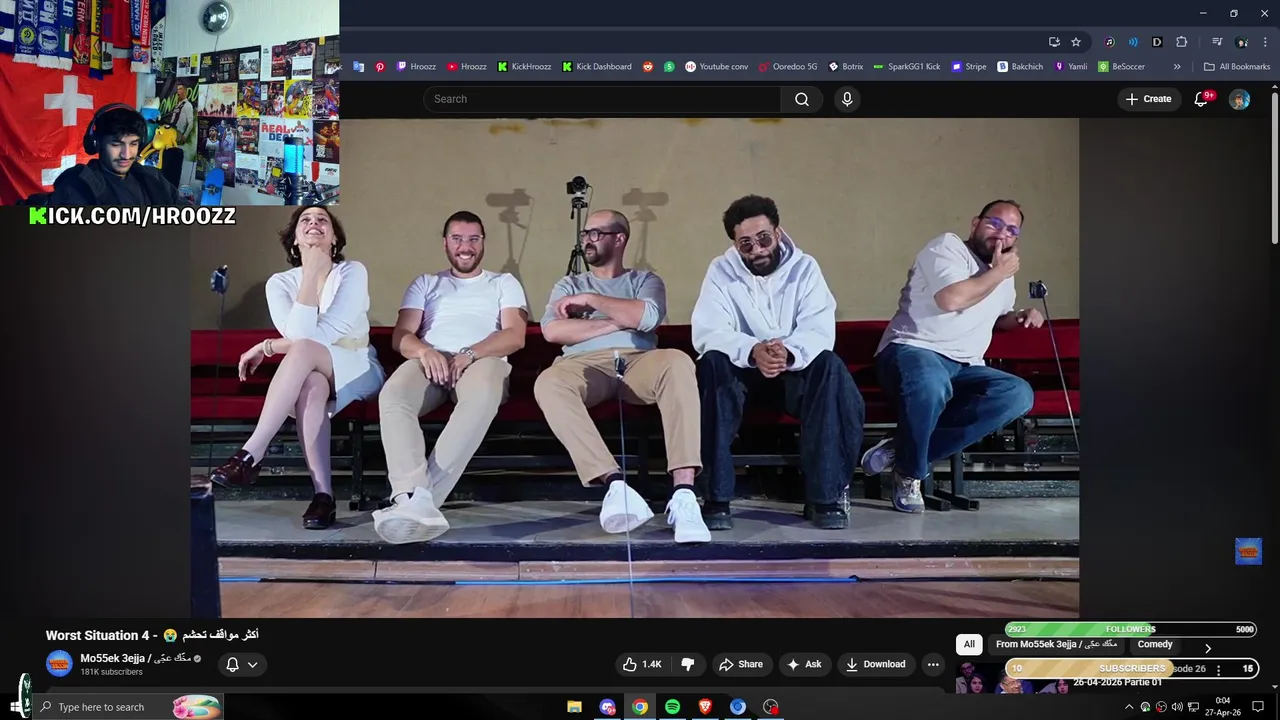This screenshot has height=720, width=1280.
Task: Open the Youtube conv bookmark
Action: coord(716,67)
